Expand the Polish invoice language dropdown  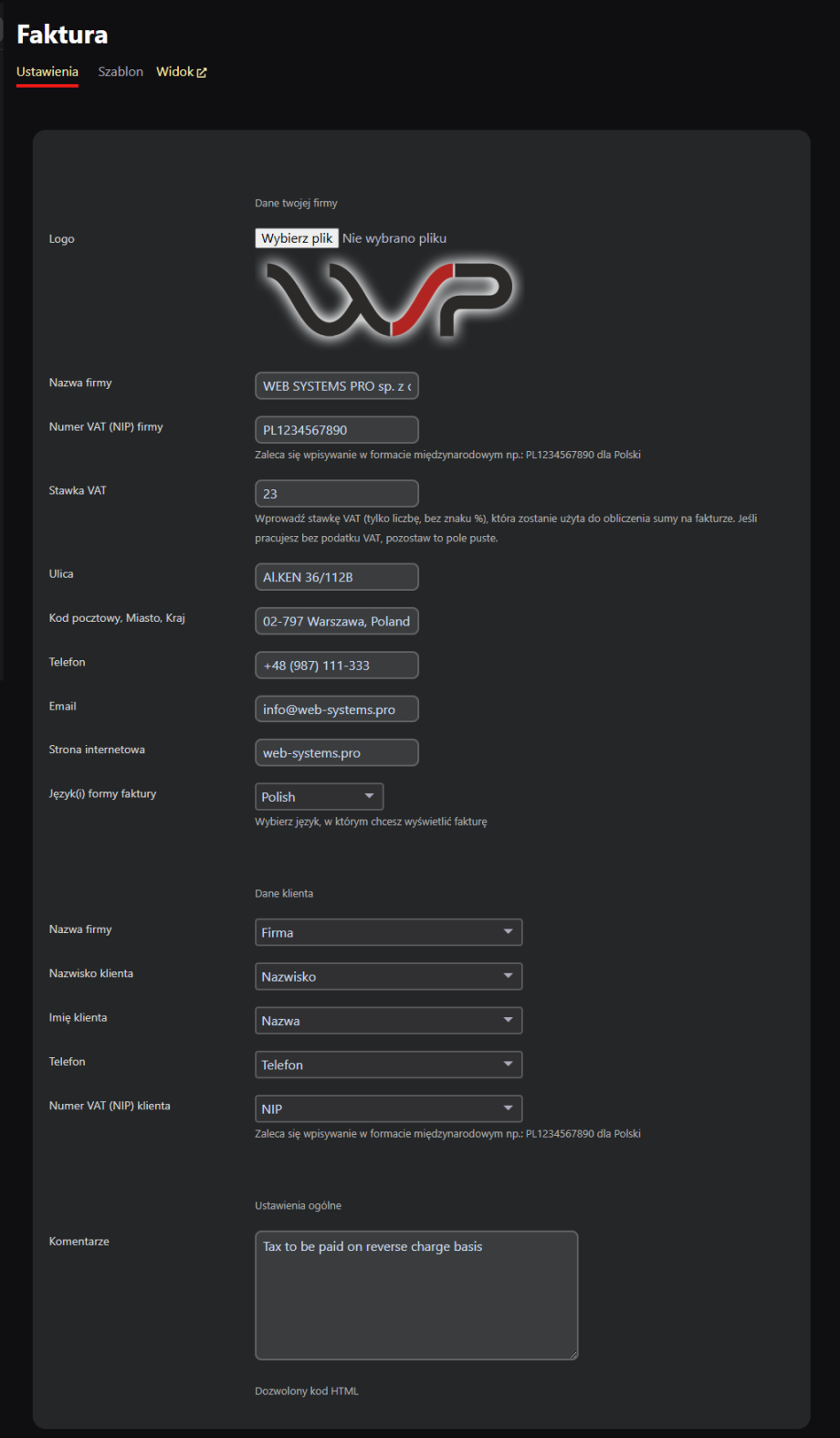(319, 797)
